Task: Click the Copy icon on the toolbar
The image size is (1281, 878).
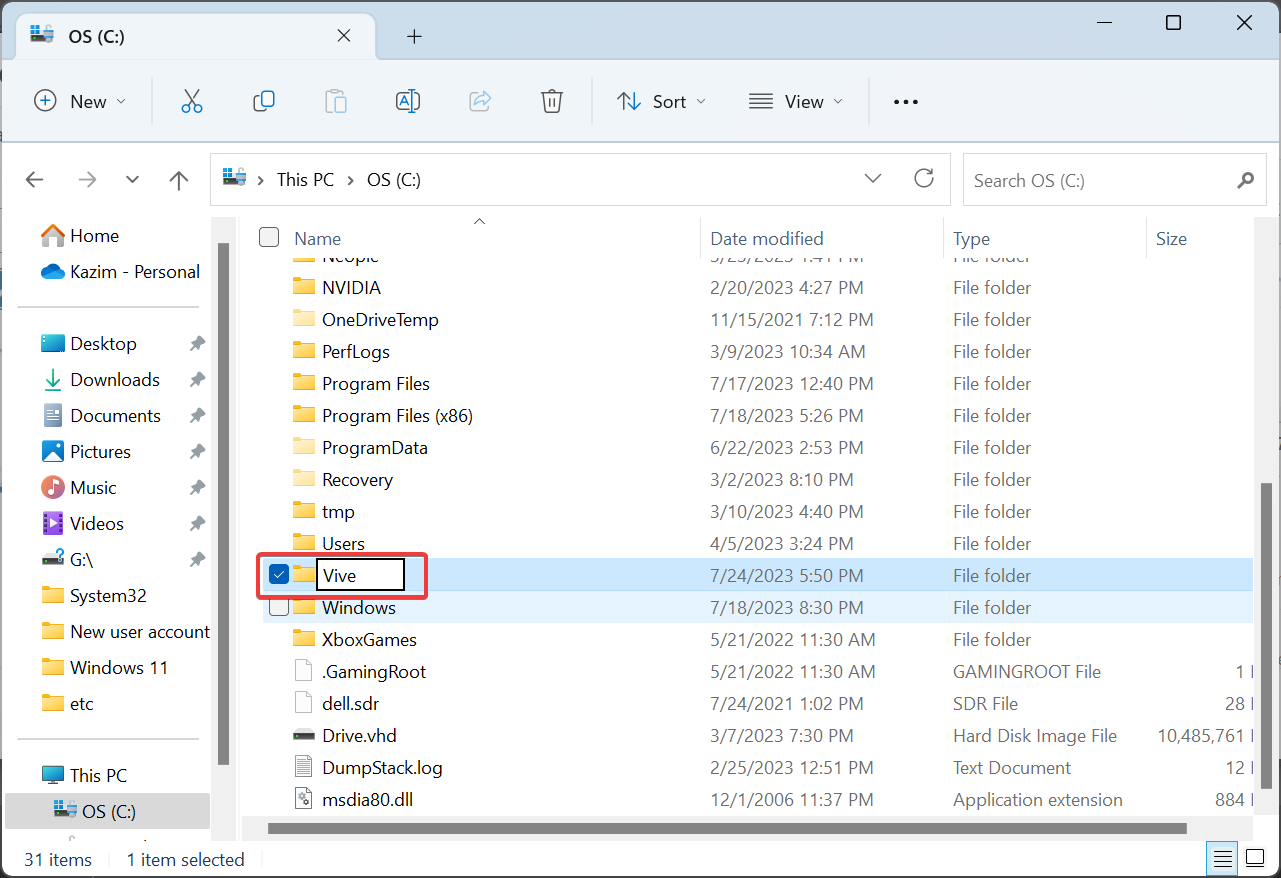Action: (x=263, y=101)
